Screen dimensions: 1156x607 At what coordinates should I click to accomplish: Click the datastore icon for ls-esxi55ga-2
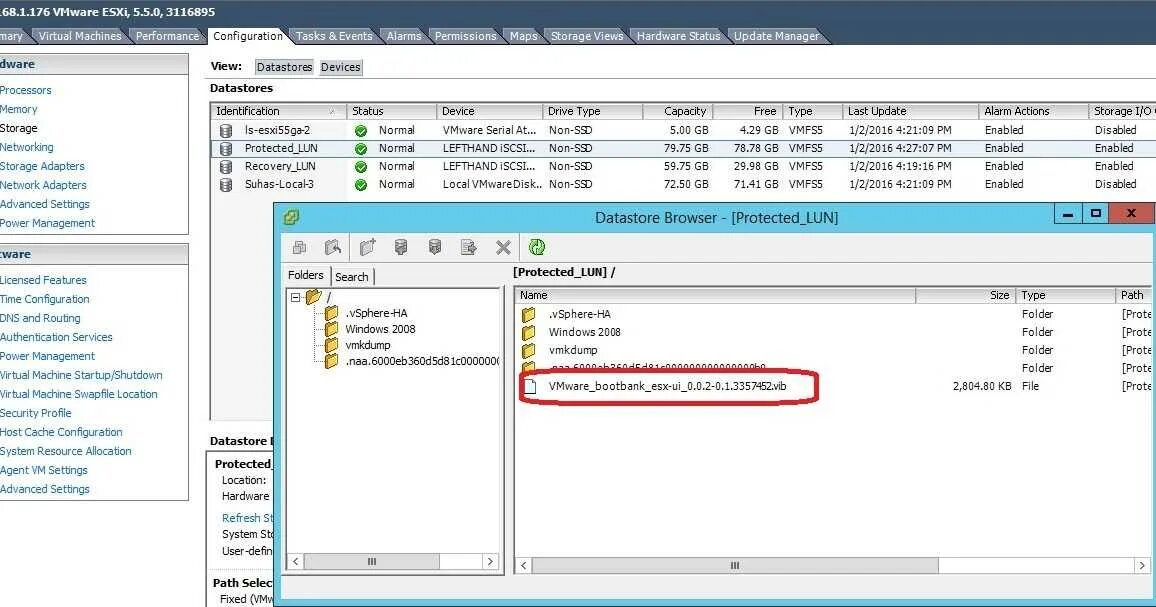pyautogui.click(x=226, y=131)
